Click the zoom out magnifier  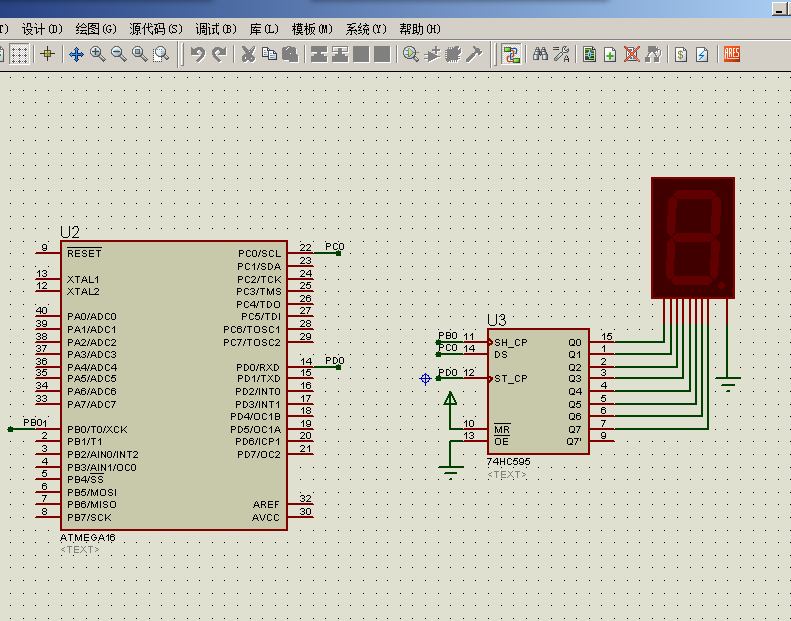118,54
